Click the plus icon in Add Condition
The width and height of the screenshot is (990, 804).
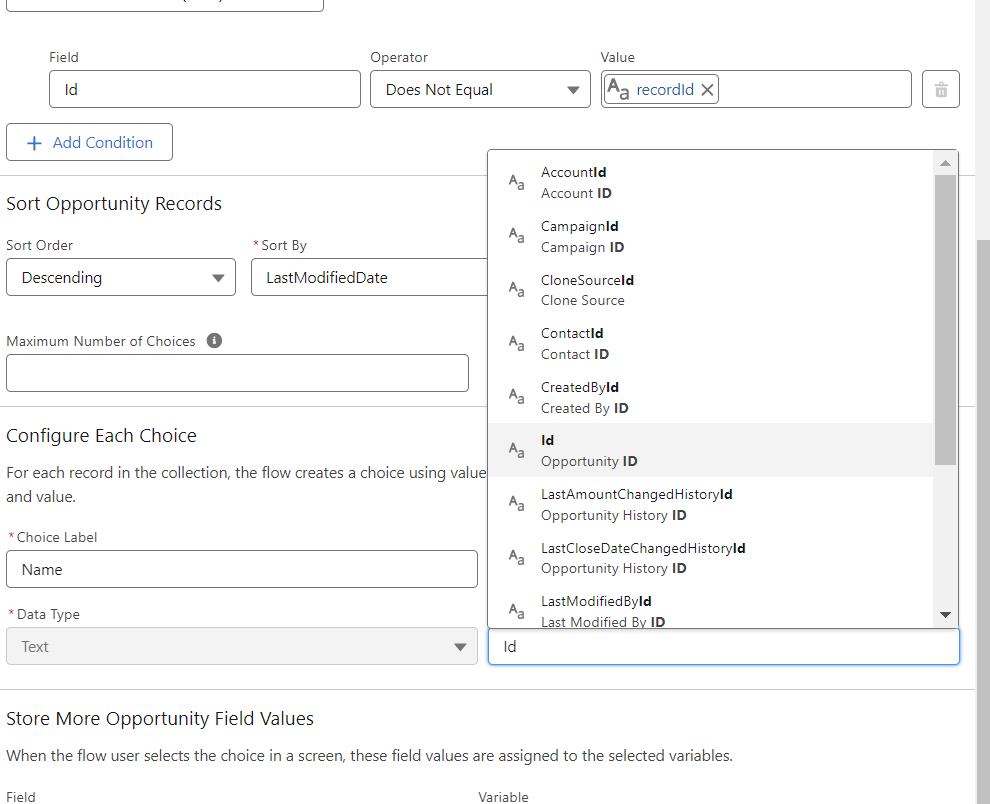pyautogui.click(x=34, y=143)
